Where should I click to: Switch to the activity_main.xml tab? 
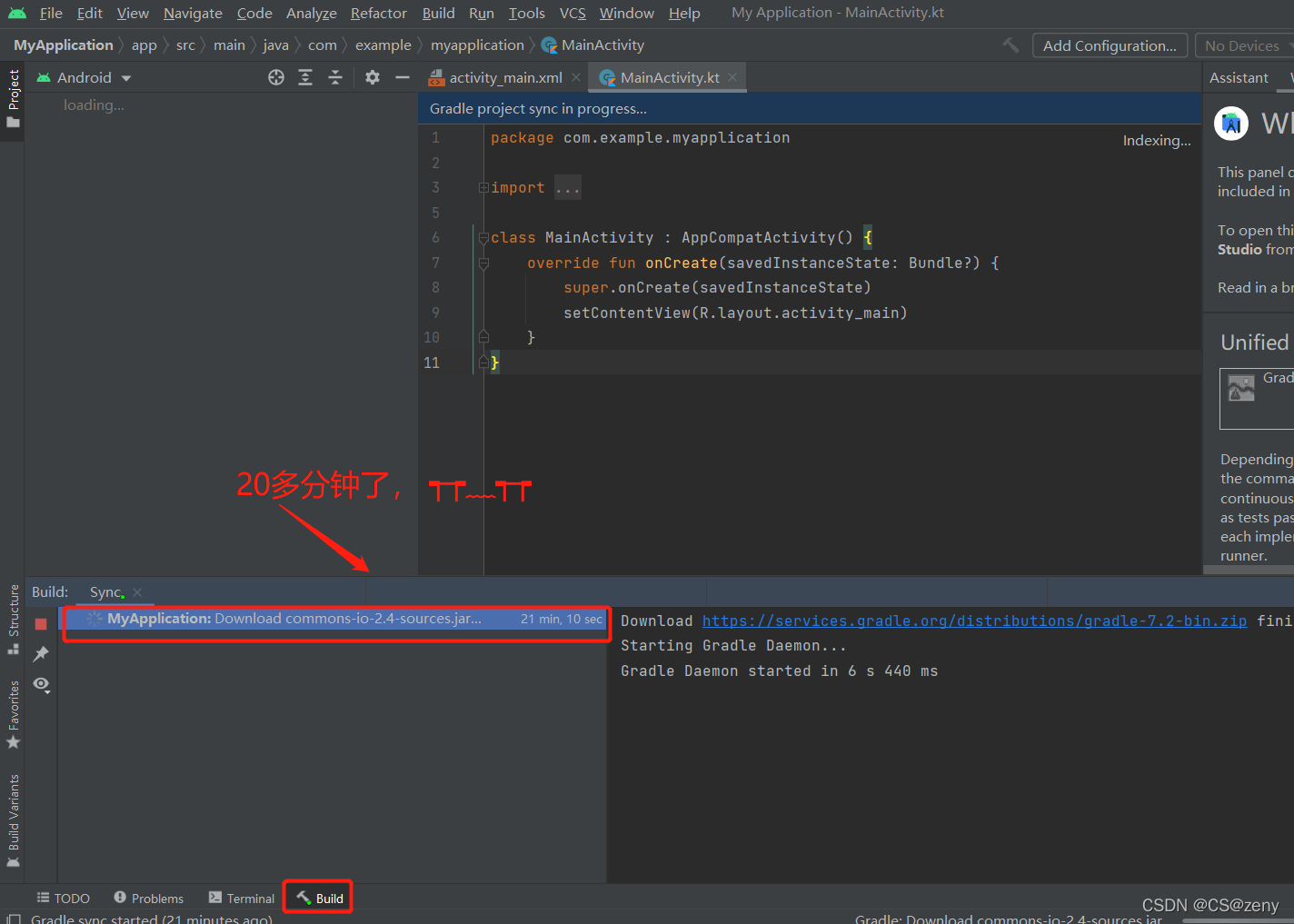pos(505,78)
